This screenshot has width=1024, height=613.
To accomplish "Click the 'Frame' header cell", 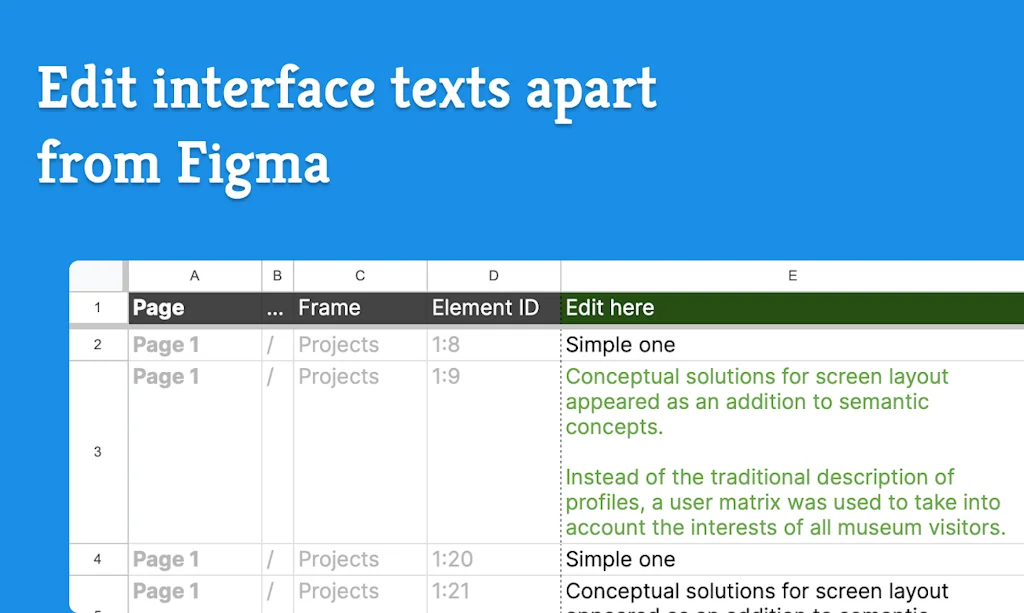I will [360, 308].
